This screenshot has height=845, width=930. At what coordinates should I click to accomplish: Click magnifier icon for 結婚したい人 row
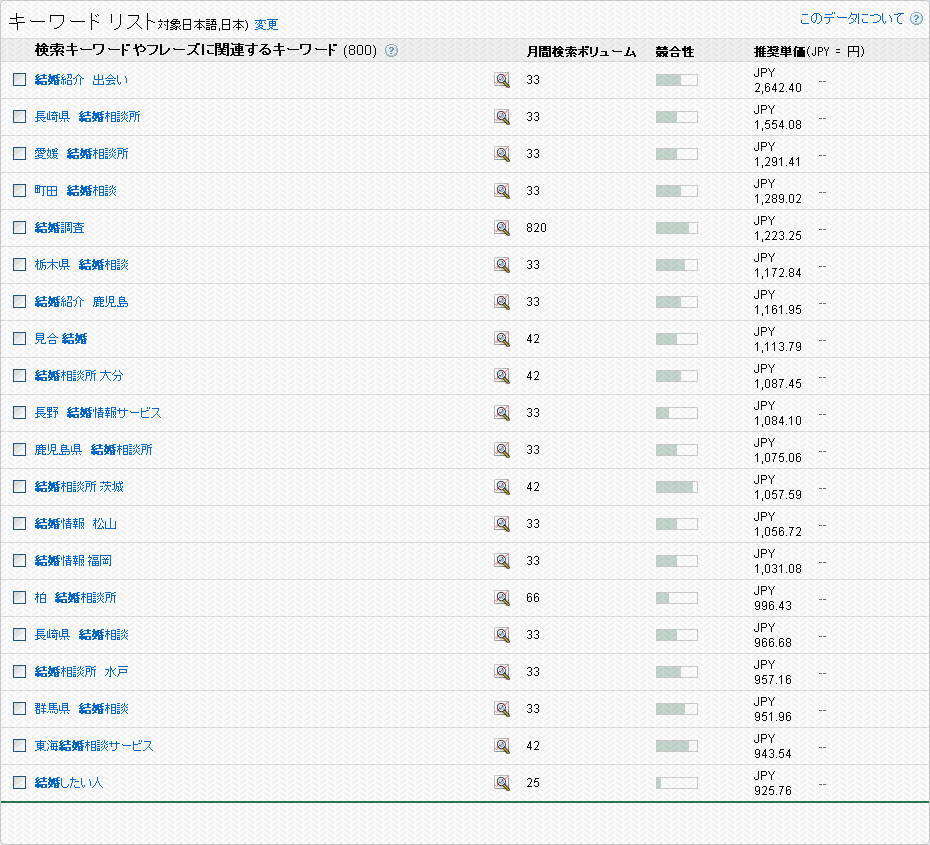(x=502, y=783)
